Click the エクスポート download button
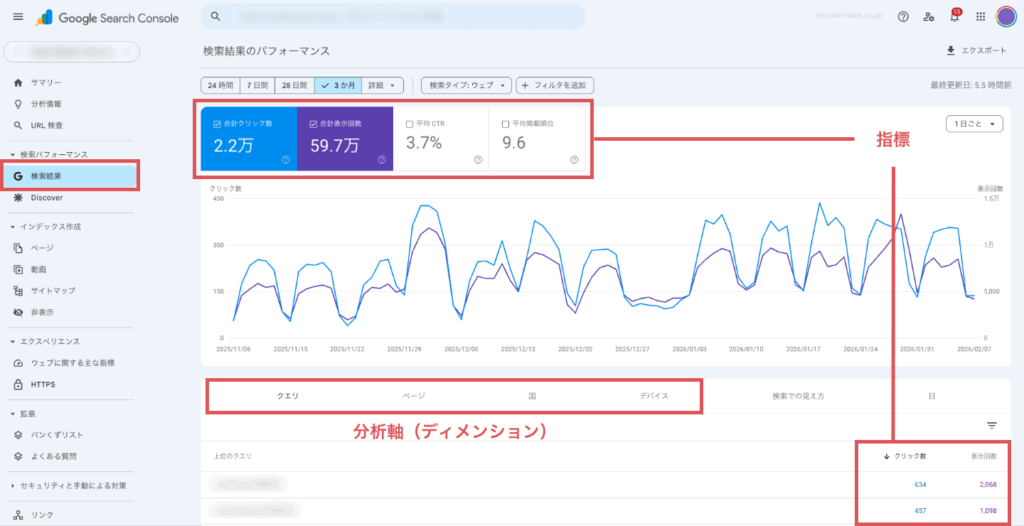Viewport: 1024px width, 526px height. [976, 51]
